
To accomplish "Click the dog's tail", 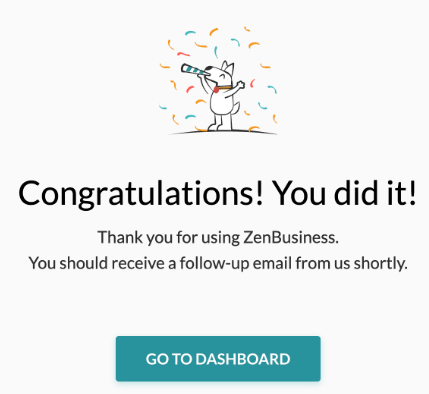I will click(x=236, y=109).
